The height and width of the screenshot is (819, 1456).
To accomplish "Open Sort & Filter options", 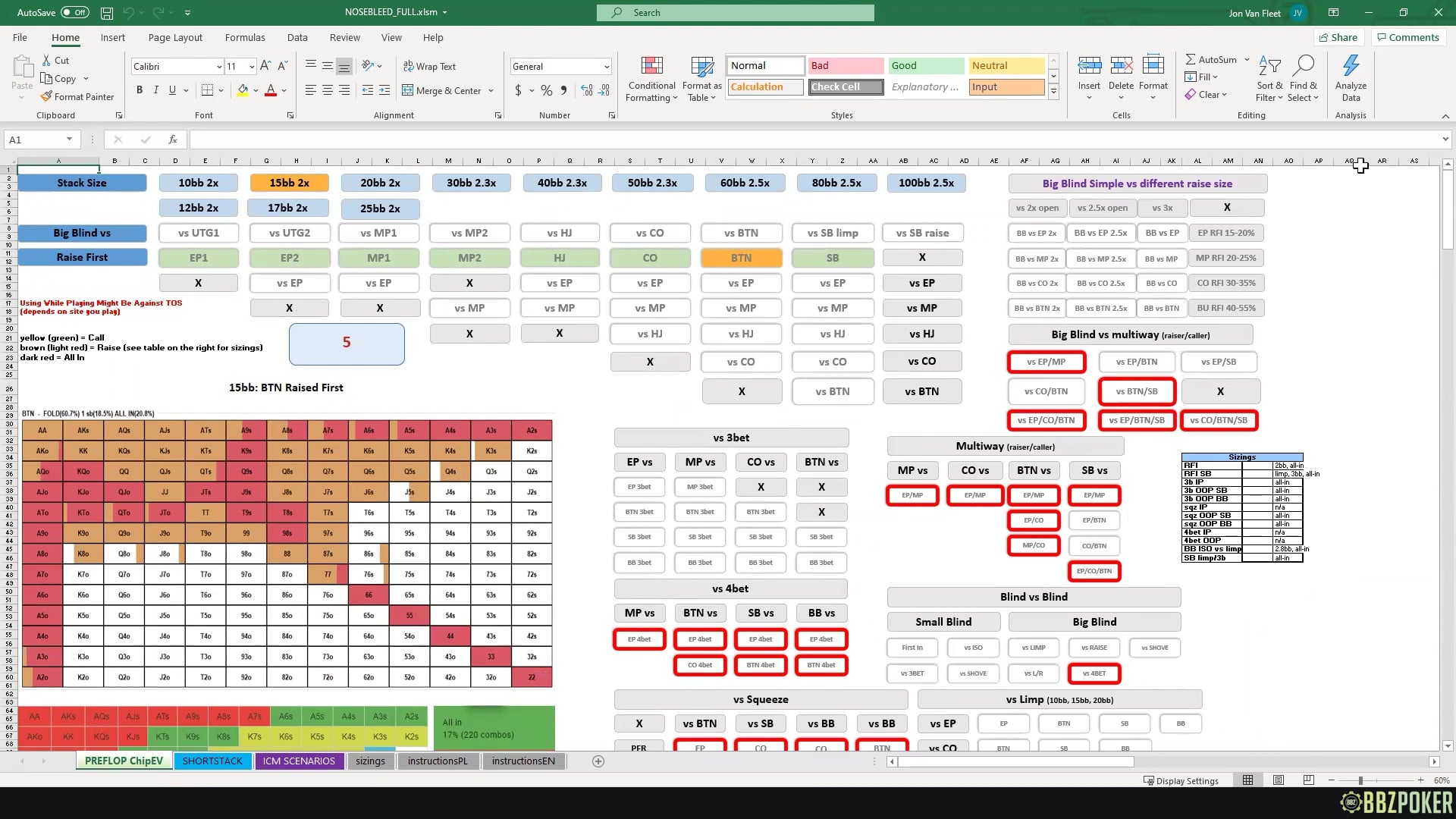I will coord(1269,78).
